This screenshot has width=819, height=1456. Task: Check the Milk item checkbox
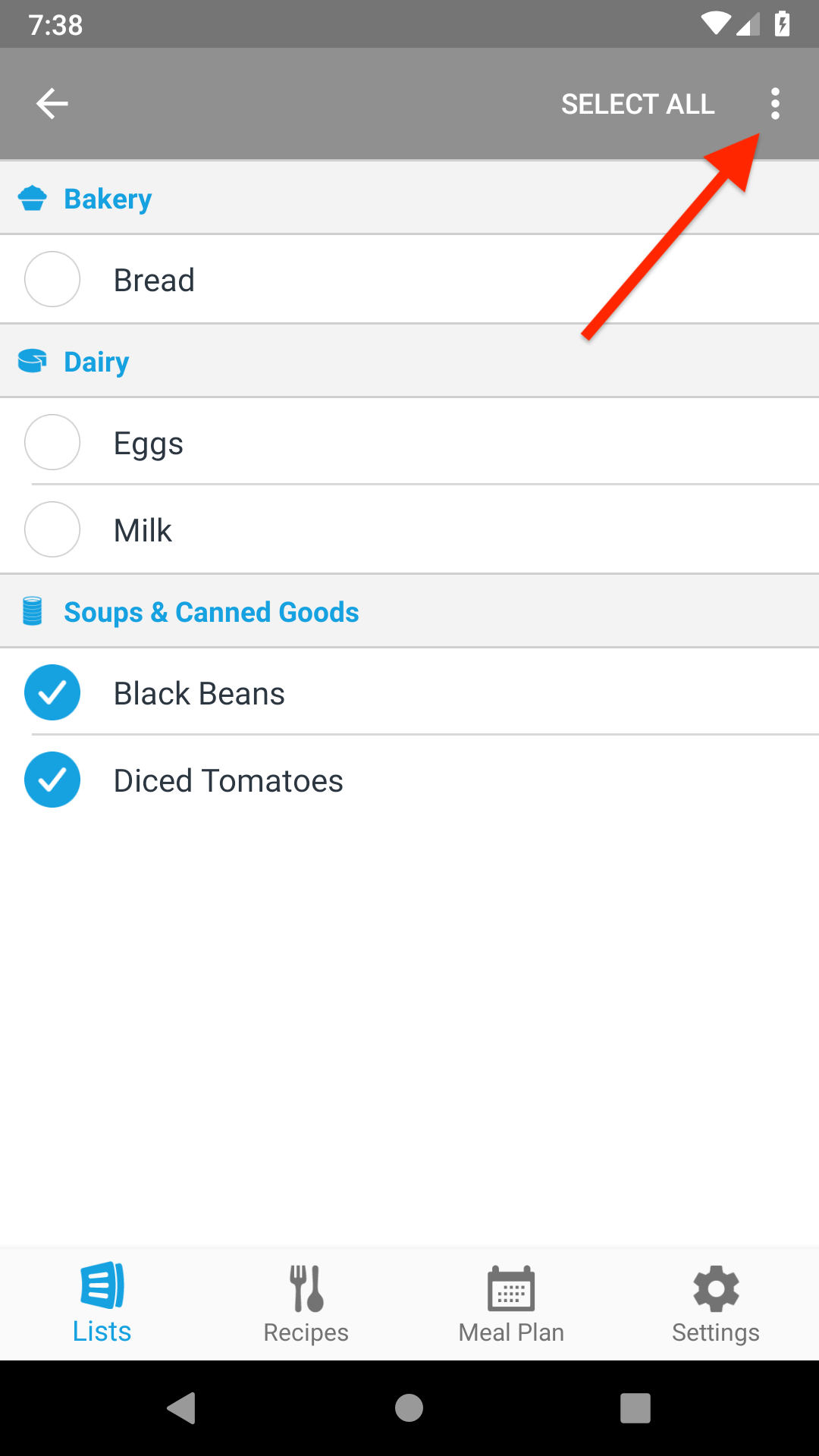point(52,529)
